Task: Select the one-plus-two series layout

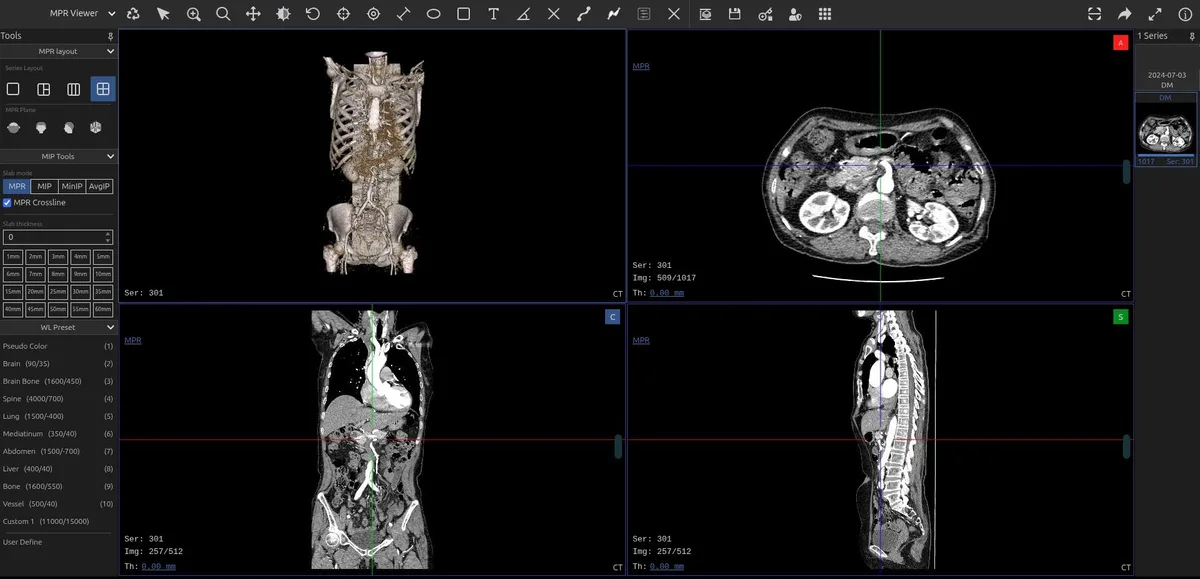Action: [43, 89]
